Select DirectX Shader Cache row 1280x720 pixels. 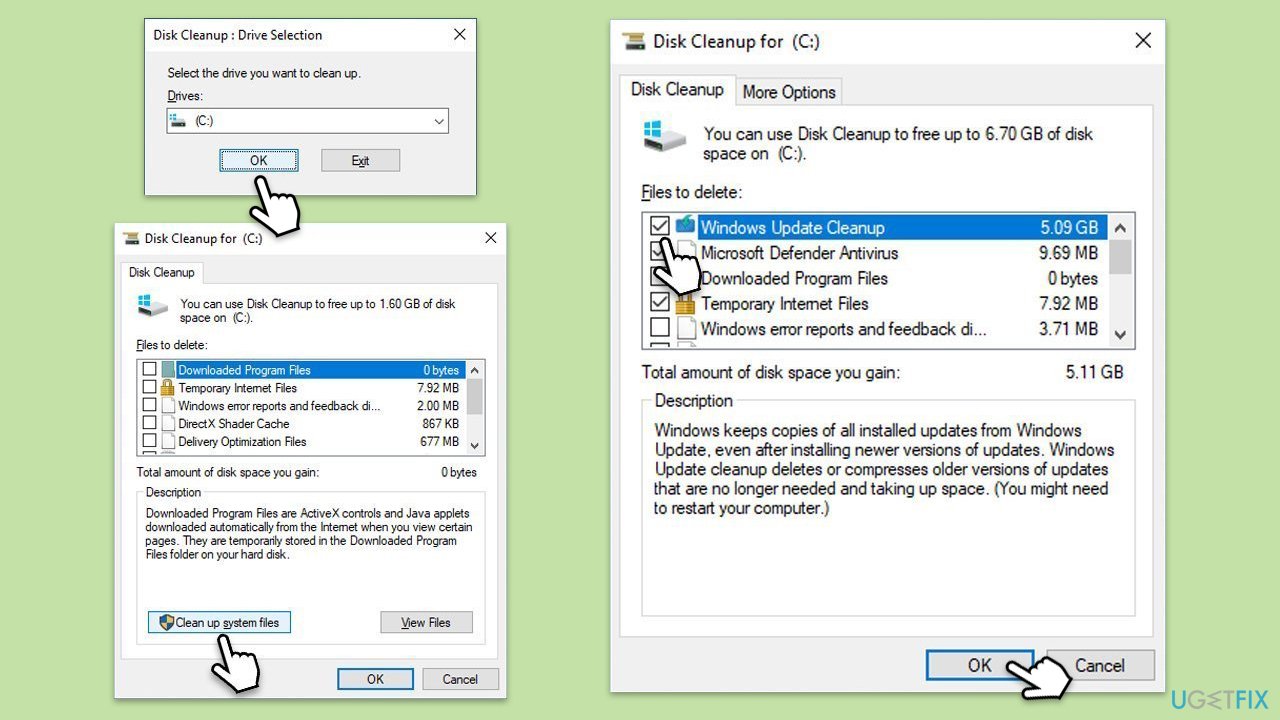[x=302, y=424]
